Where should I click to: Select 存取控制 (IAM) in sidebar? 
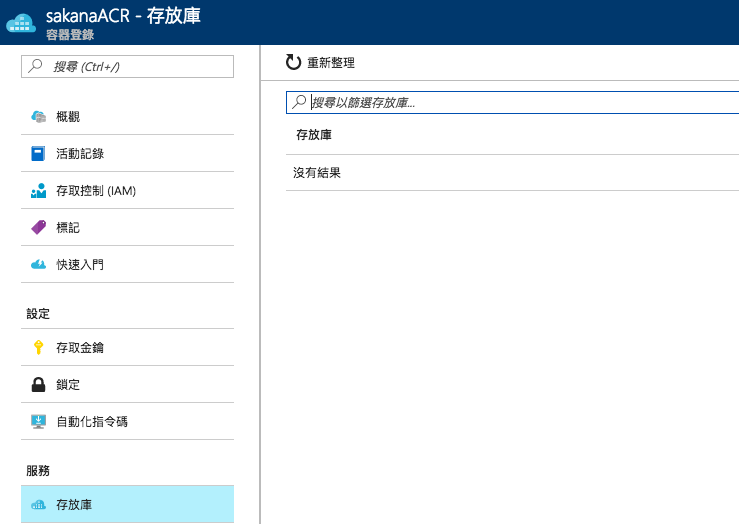click(127, 190)
